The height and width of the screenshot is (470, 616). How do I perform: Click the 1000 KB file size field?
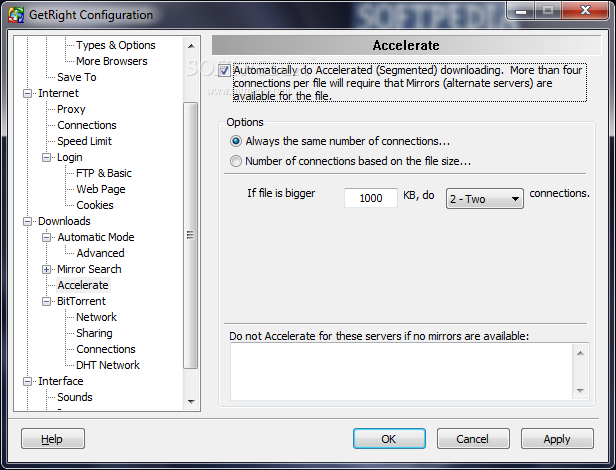(370, 198)
